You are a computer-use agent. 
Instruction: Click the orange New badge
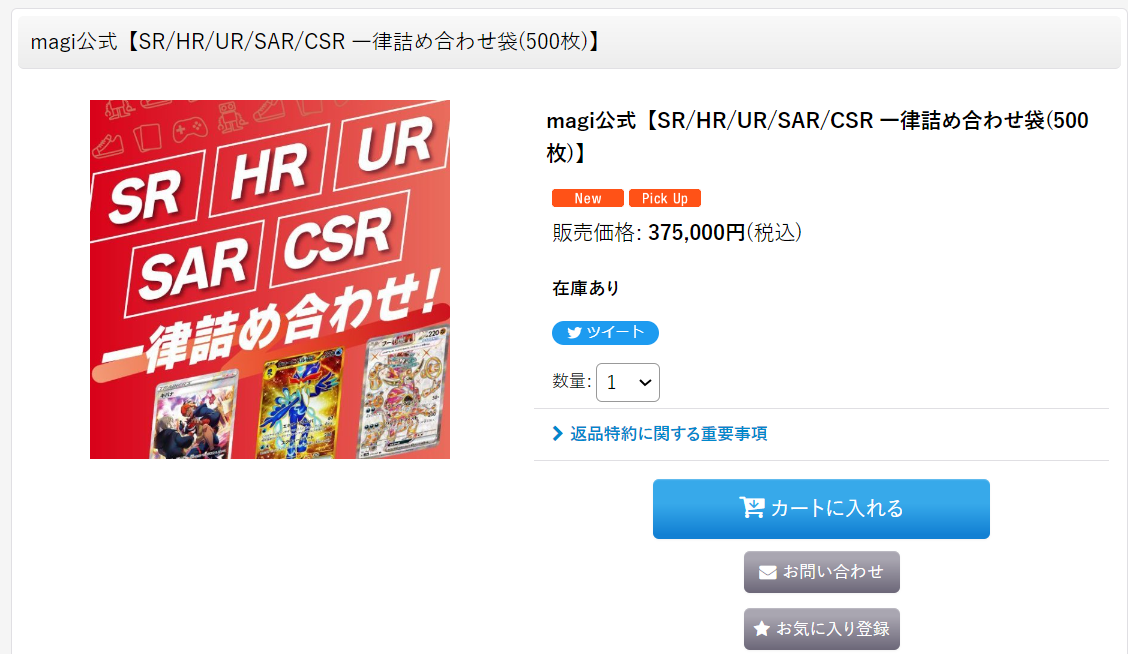588,199
